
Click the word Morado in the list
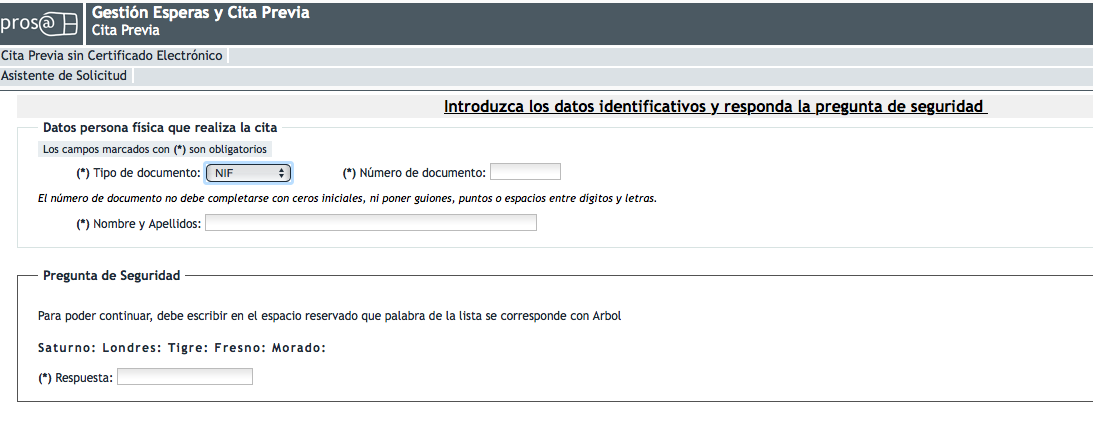pyautogui.click(x=299, y=348)
